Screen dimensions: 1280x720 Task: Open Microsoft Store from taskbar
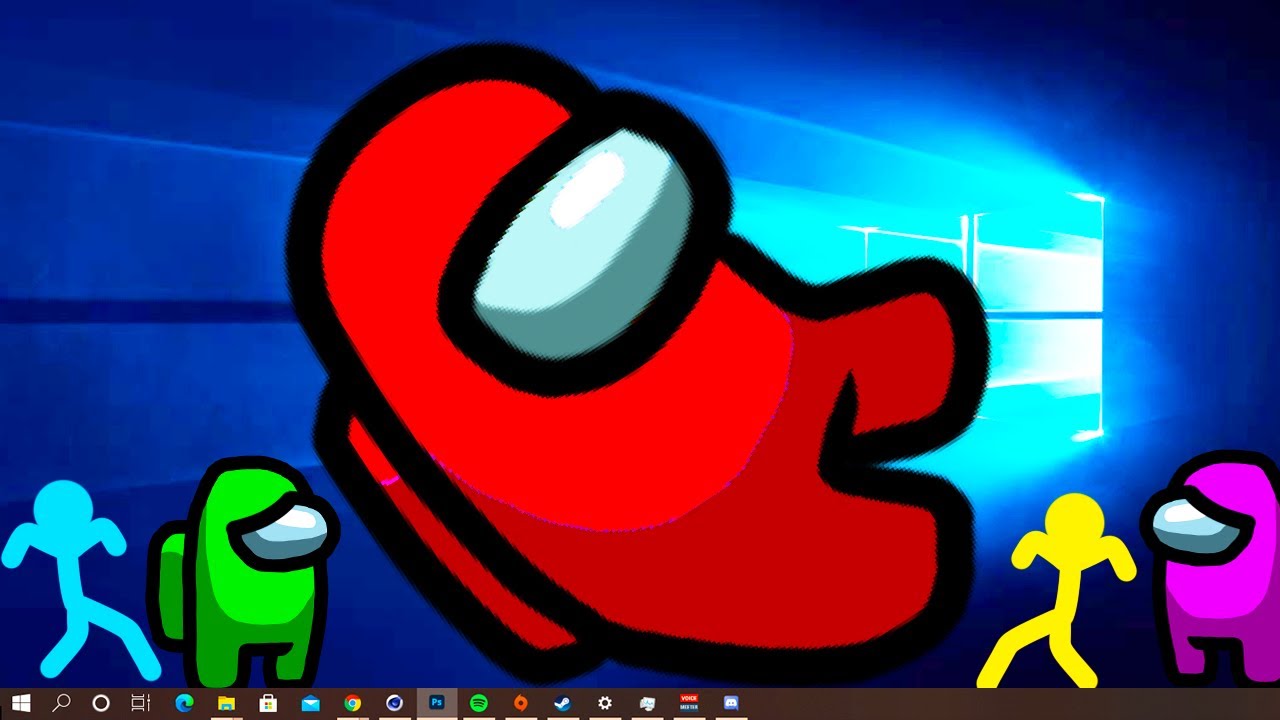point(268,703)
